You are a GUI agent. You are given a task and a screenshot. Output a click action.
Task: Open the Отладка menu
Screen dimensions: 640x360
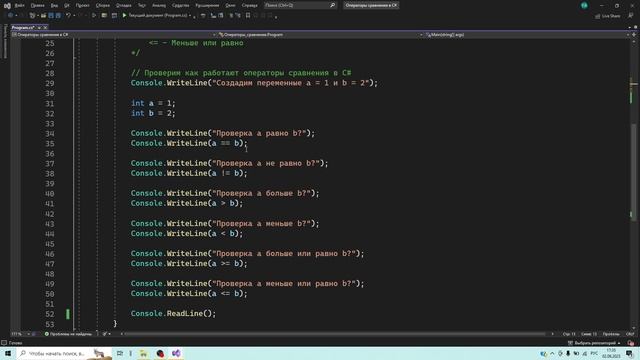point(123,5)
